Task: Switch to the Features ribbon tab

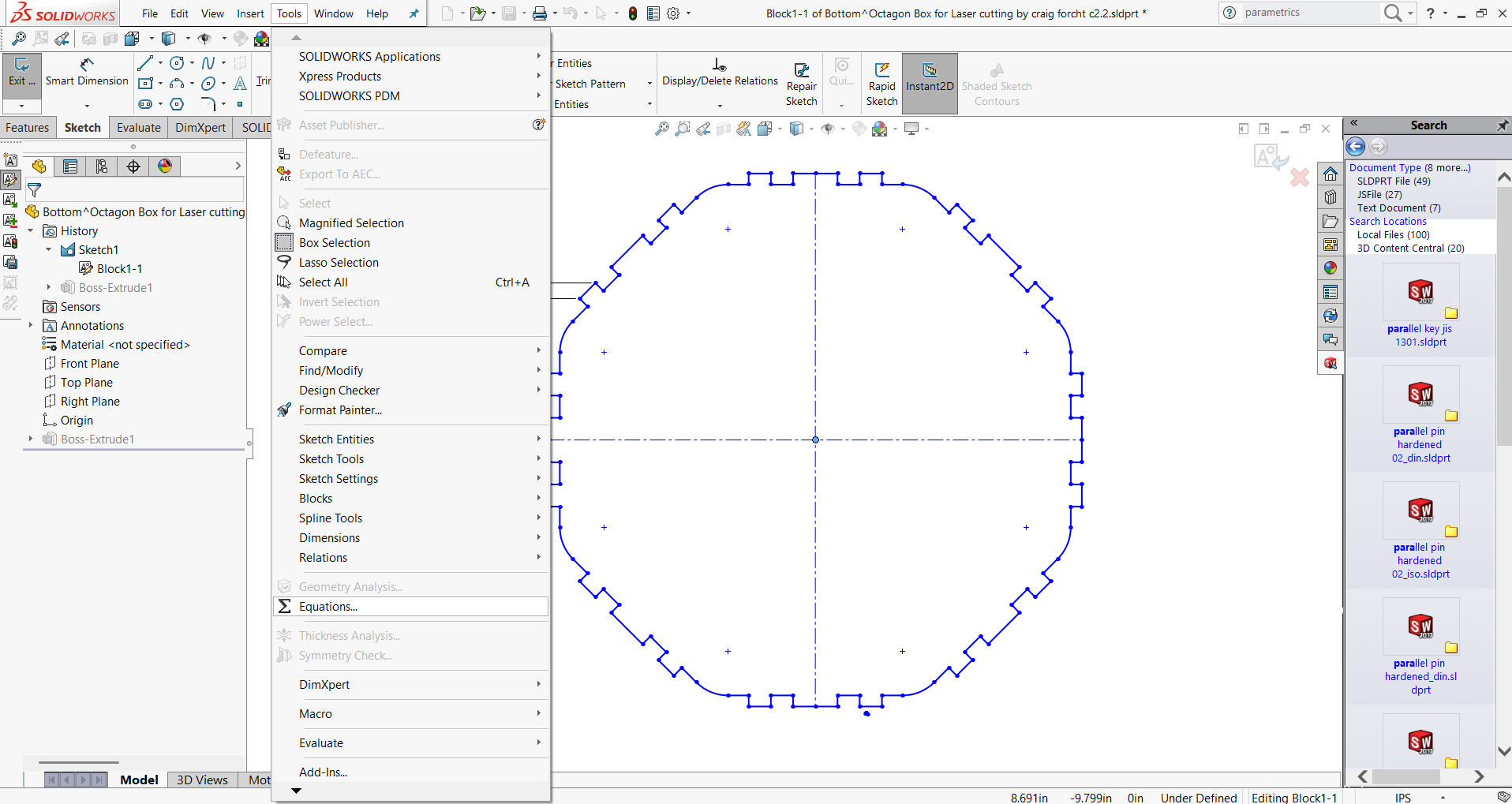Action: click(28, 128)
